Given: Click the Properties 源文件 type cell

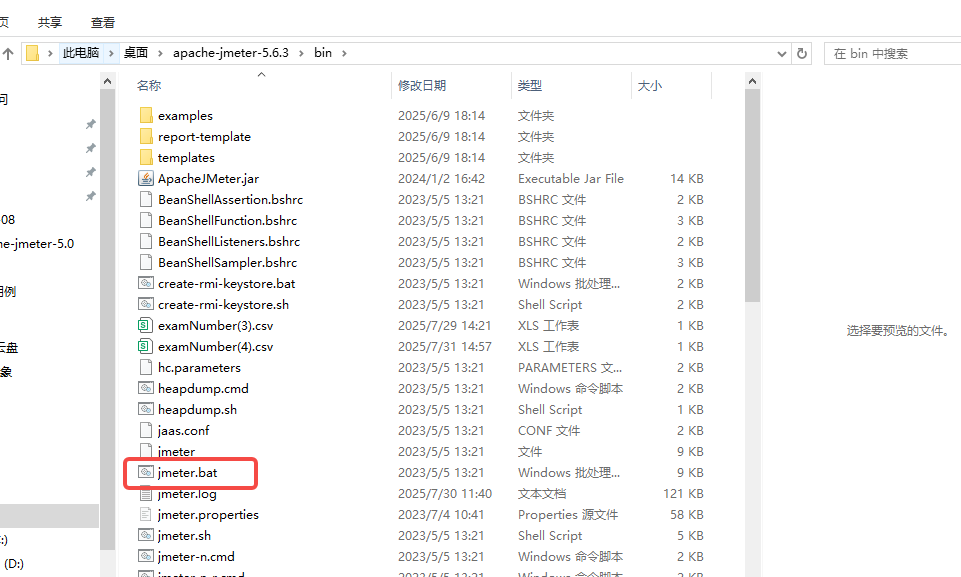Looking at the screenshot, I should (568, 514).
